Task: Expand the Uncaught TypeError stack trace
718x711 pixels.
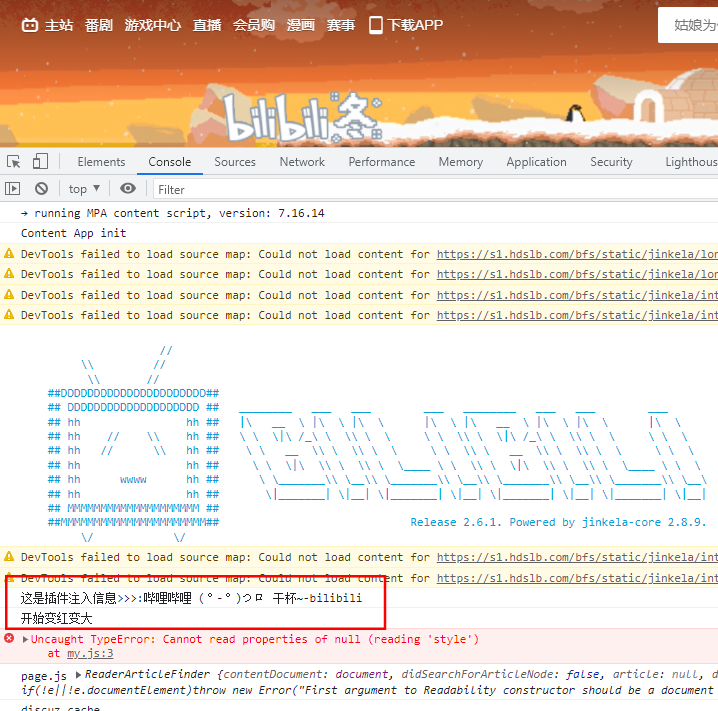Action: [25, 639]
